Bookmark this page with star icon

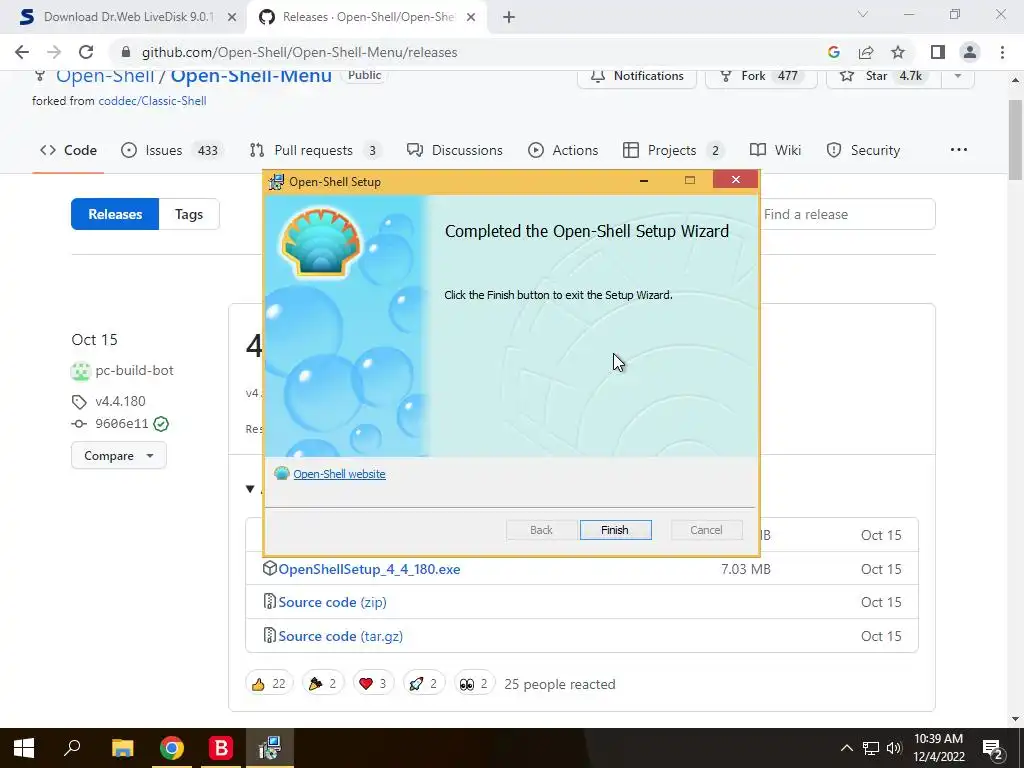pyautogui.click(x=898, y=52)
